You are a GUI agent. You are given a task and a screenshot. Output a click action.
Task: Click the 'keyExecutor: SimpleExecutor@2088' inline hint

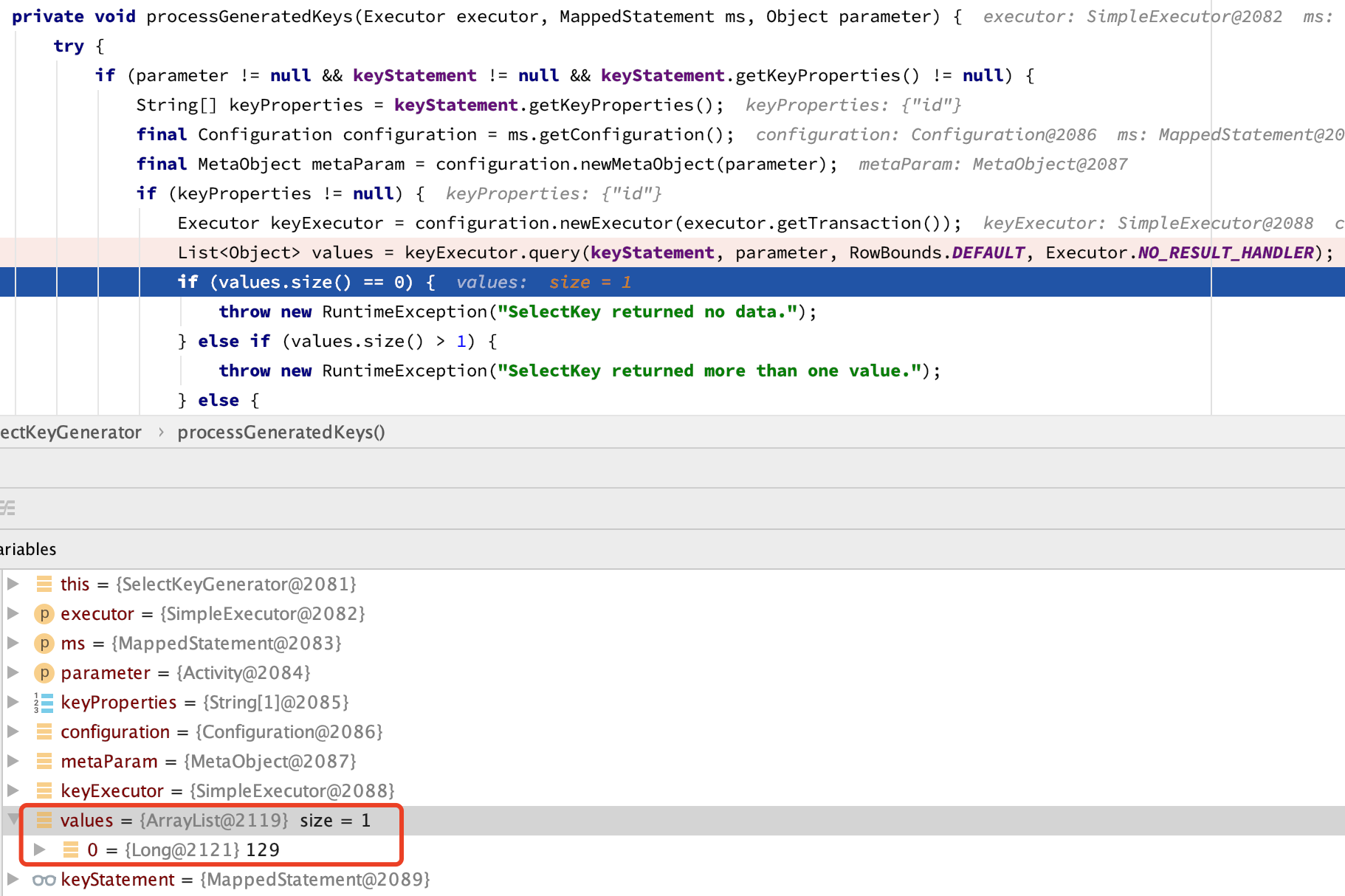[x=1149, y=223]
